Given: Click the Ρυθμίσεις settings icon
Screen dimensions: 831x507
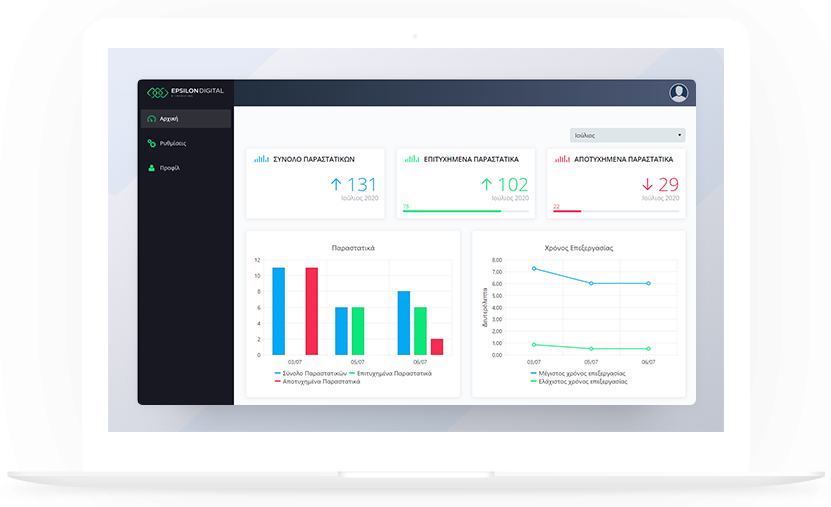Looking at the screenshot, I should coord(151,143).
